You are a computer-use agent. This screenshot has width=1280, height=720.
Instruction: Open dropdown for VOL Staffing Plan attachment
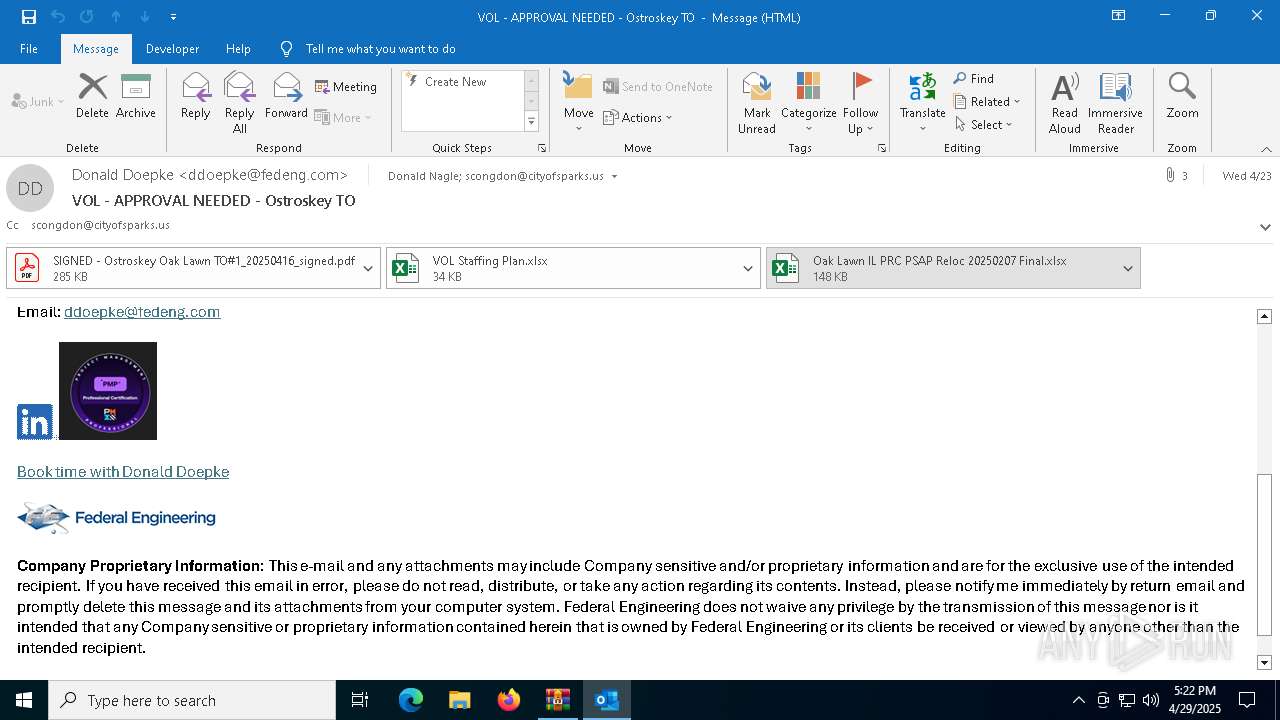(x=748, y=268)
